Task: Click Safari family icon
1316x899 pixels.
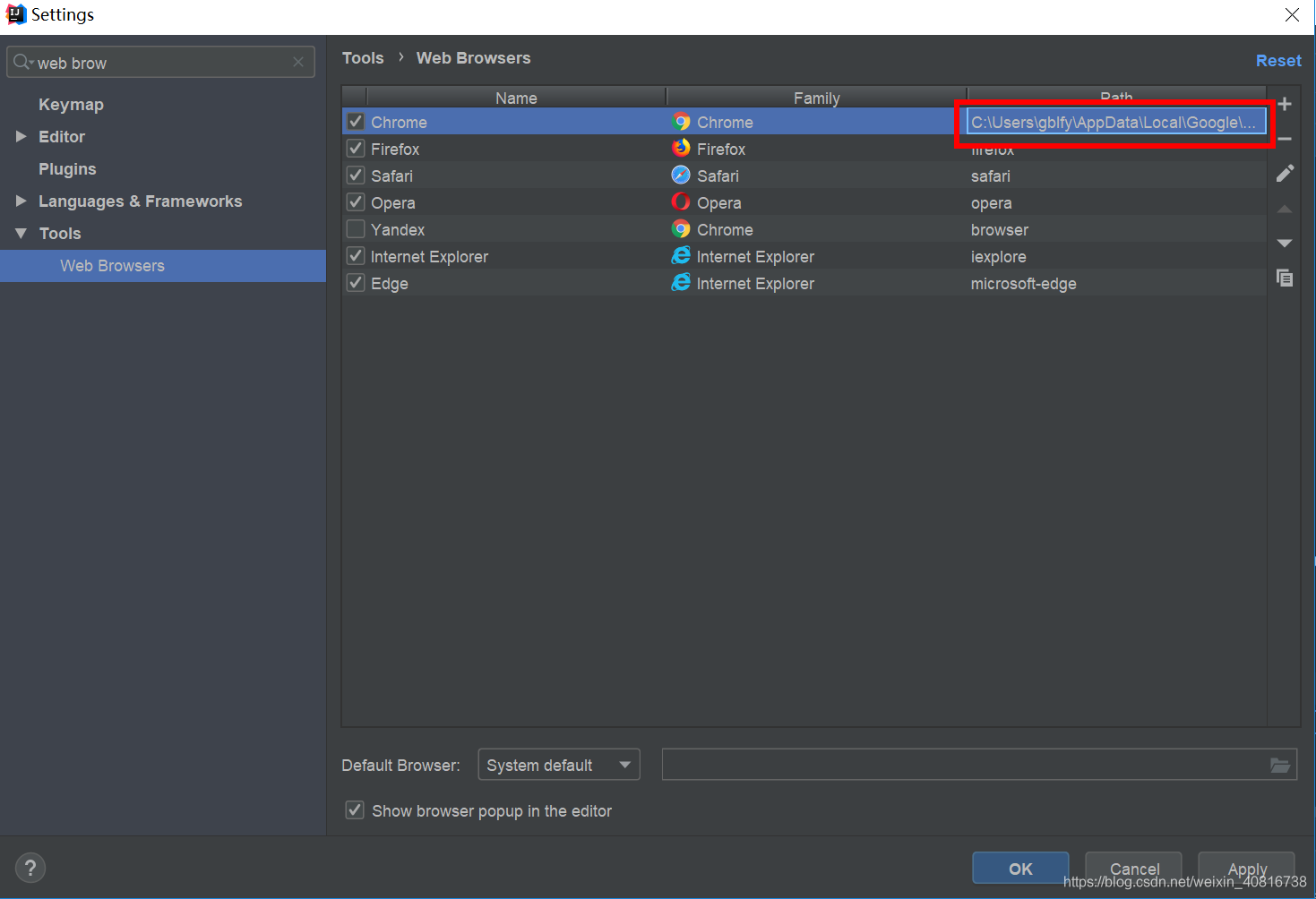Action: pyautogui.click(x=681, y=176)
